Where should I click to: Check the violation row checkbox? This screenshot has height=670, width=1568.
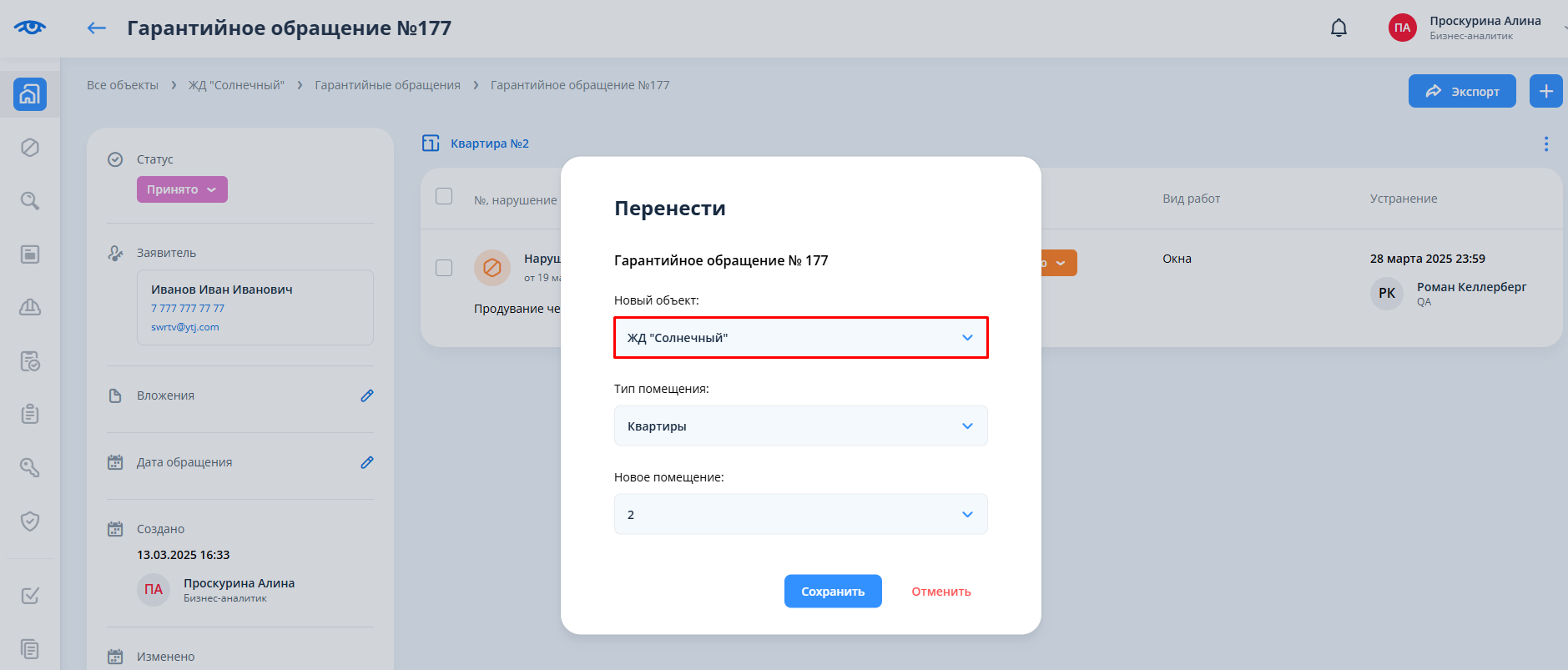[444, 268]
